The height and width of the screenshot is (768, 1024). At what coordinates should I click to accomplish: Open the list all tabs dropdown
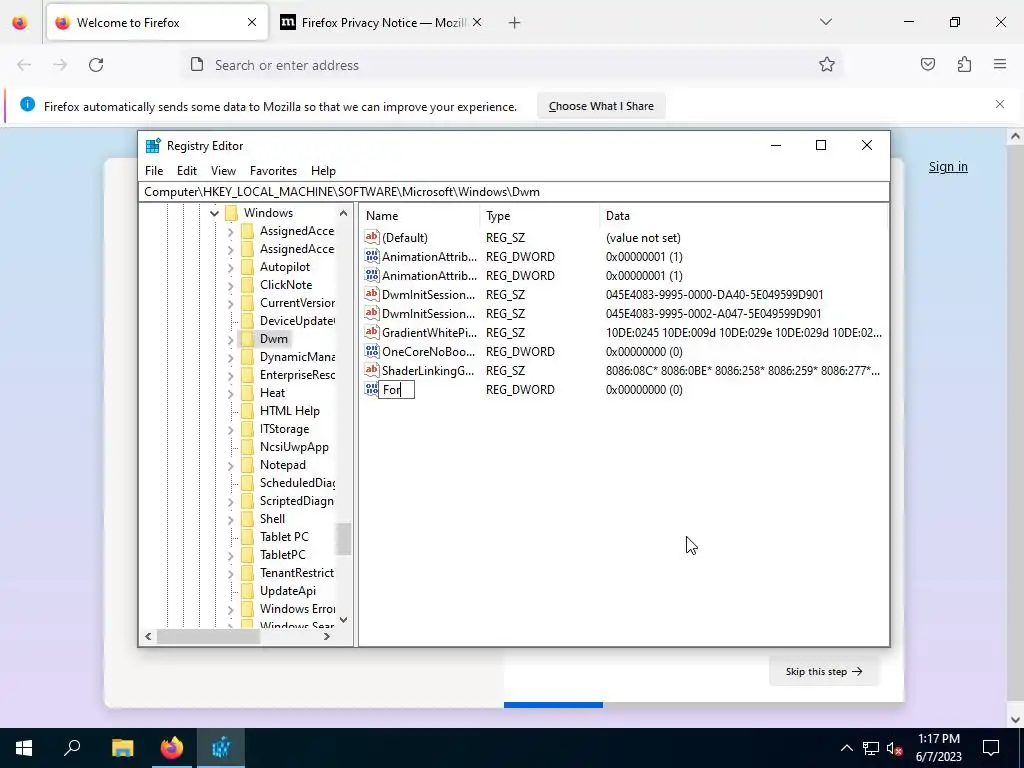pyautogui.click(x=825, y=22)
